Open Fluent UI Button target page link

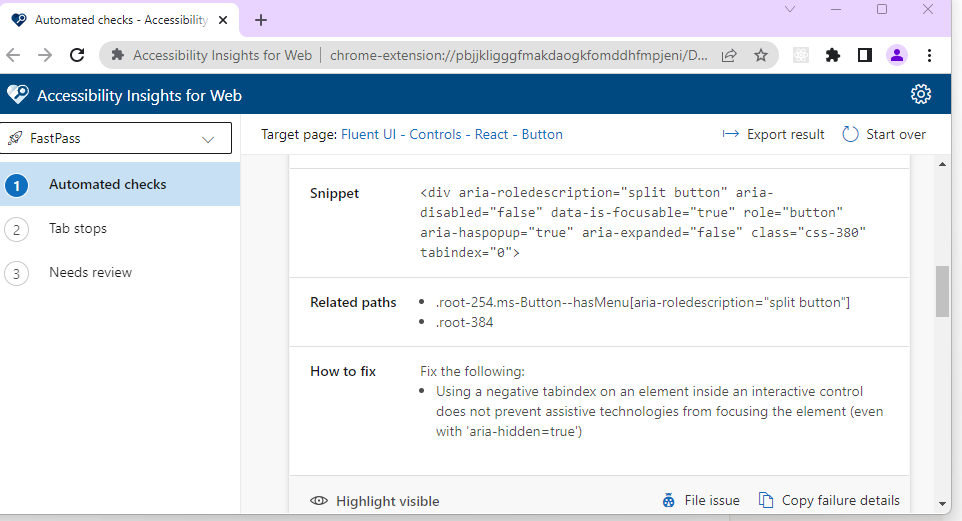click(452, 134)
